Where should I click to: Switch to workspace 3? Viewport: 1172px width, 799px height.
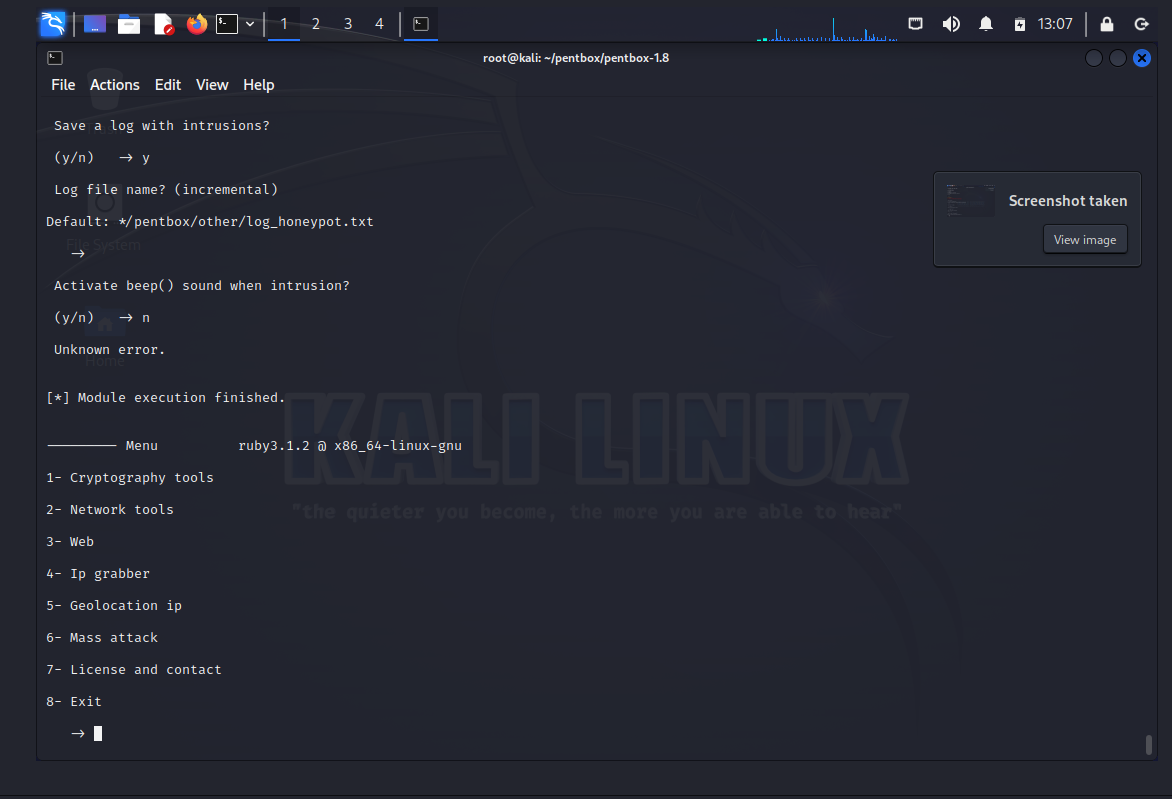(x=348, y=23)
